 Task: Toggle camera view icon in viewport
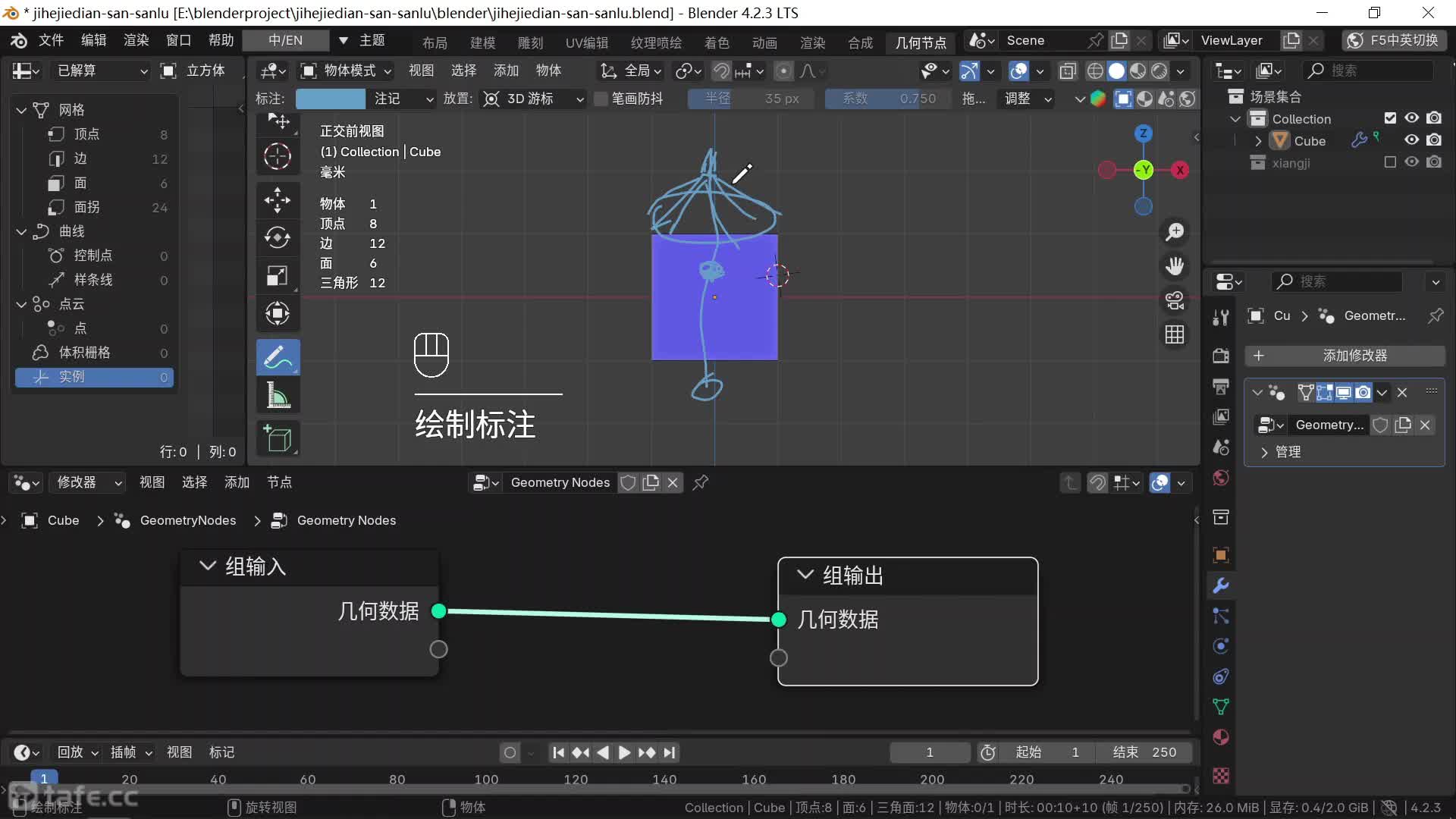point(1175,300)
